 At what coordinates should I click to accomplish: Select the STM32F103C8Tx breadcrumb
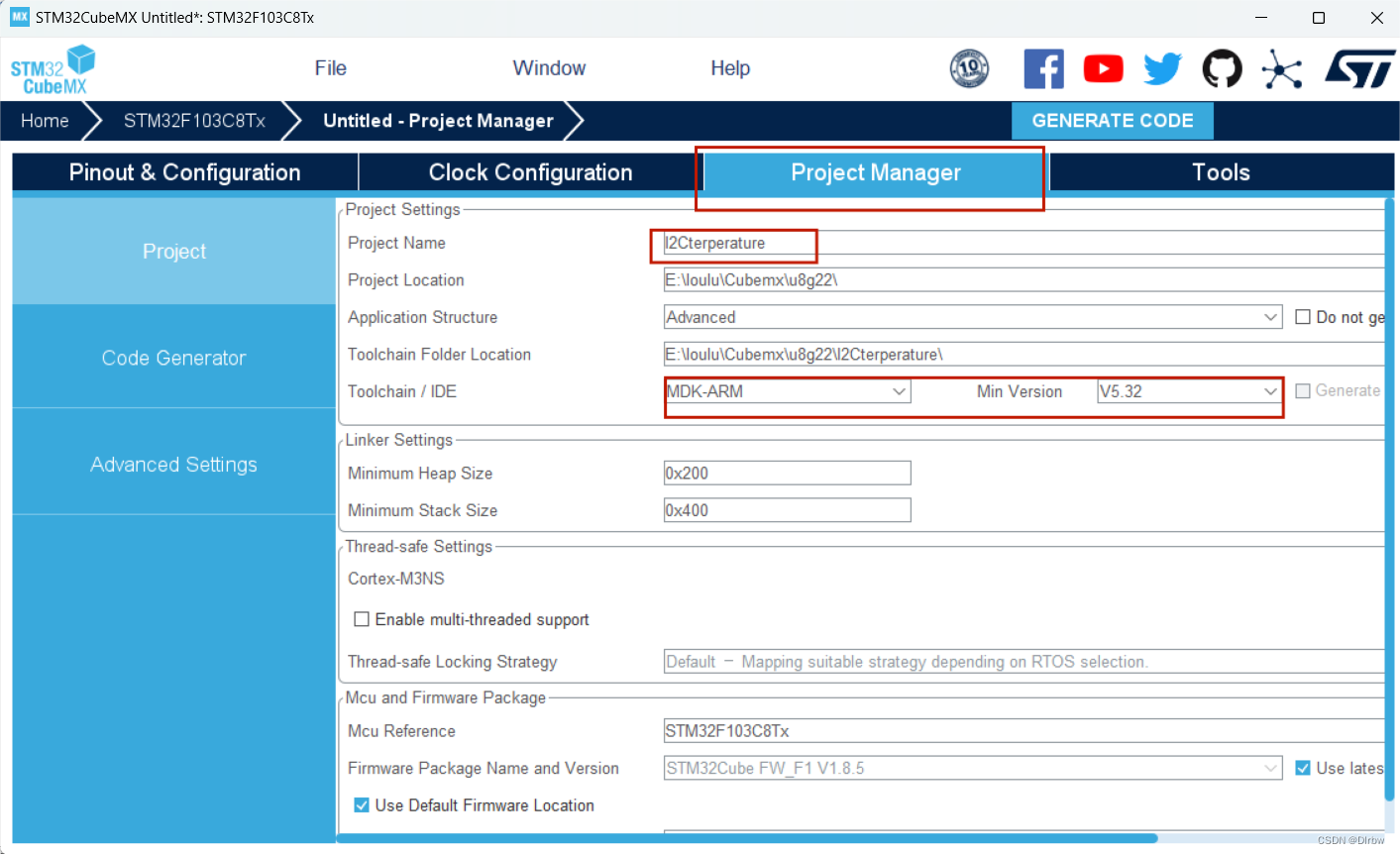[194, 121]
